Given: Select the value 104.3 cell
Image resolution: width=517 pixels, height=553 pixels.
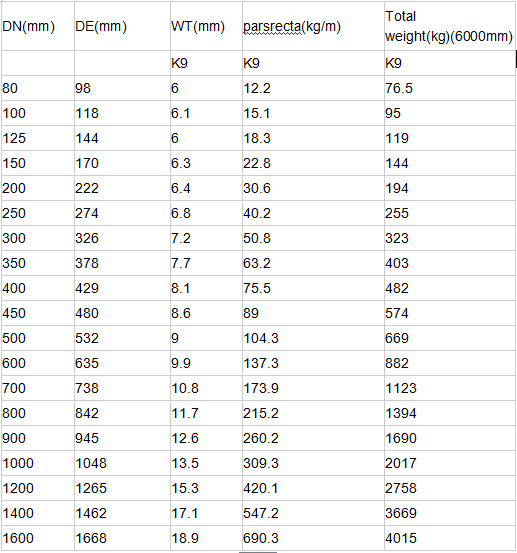Looking at the screenshot, I should tap(313, 338).
